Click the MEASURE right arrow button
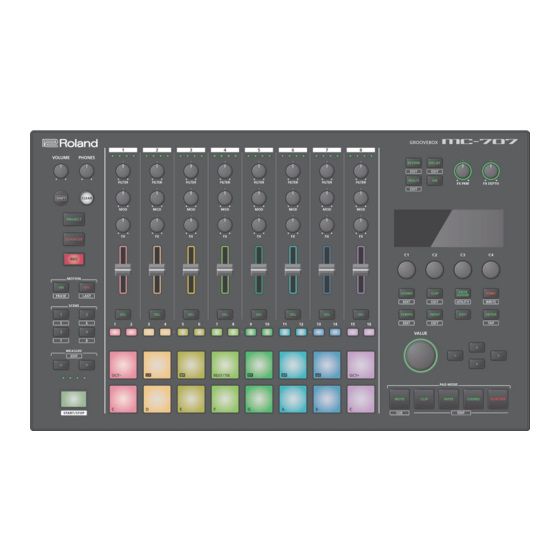 (x=86, y=365)
